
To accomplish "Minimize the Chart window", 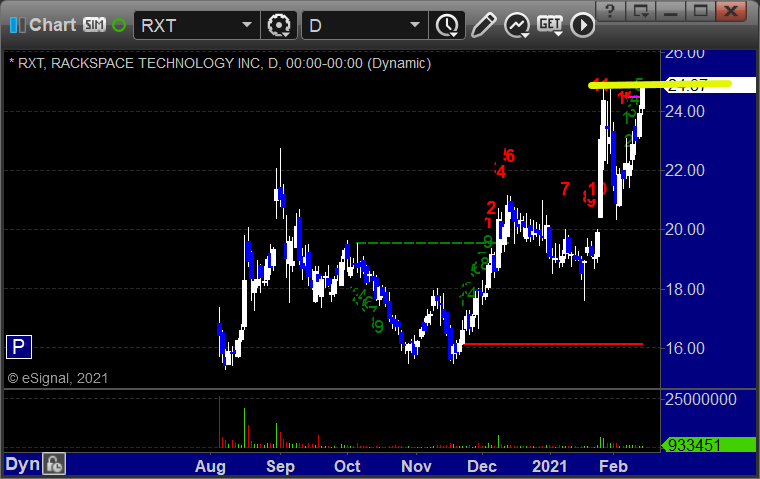I will point(670,11).
